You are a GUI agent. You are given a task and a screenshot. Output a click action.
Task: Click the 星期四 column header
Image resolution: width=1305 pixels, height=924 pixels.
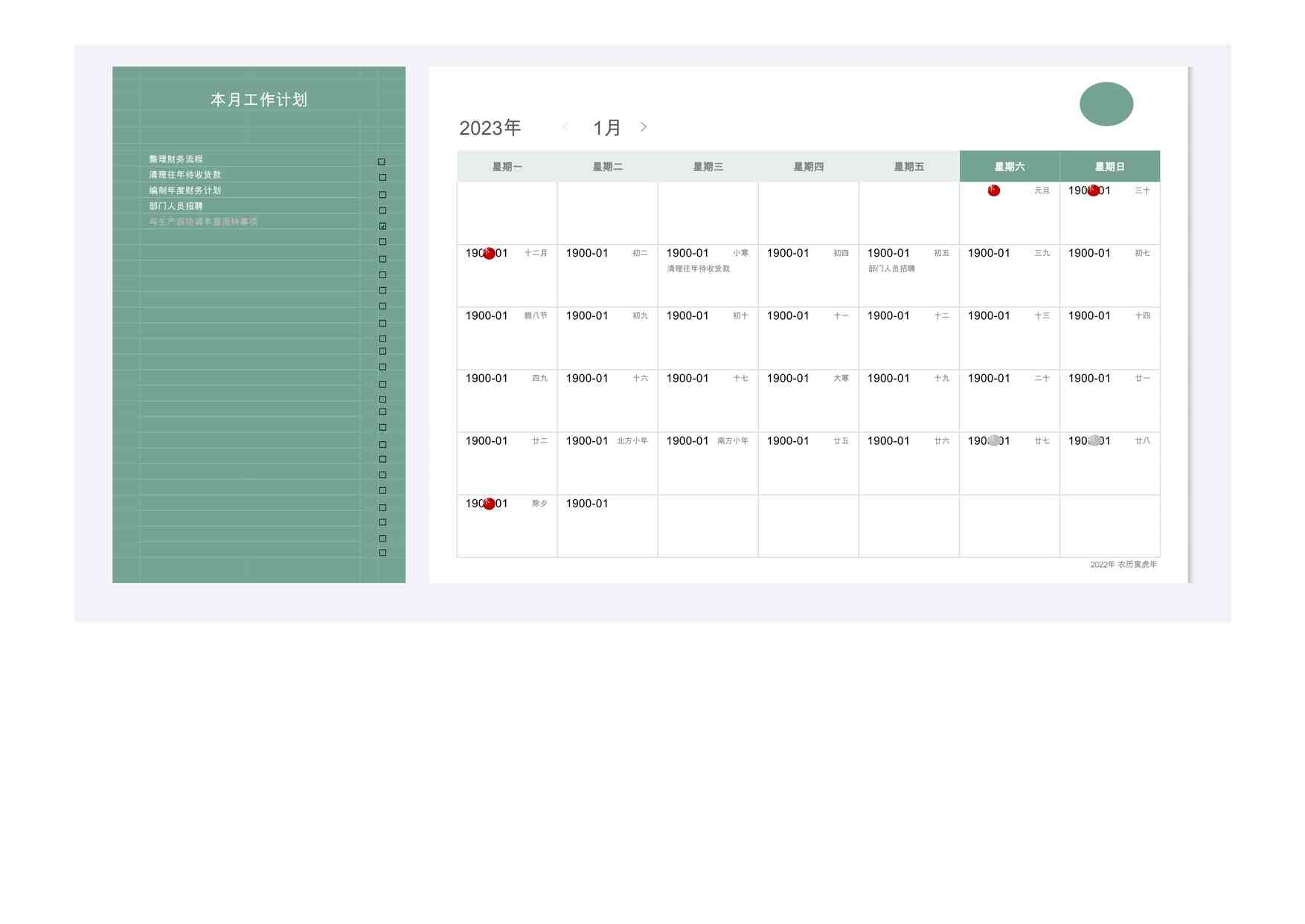coord(808,167)
